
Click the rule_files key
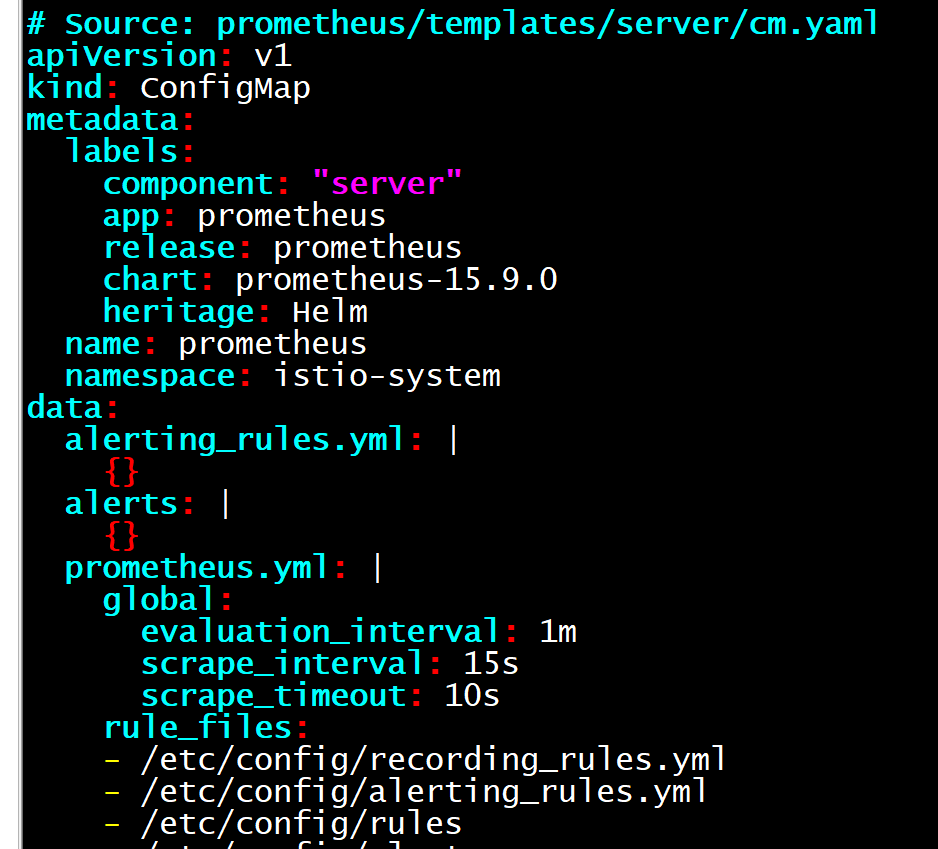pos(198,728)
